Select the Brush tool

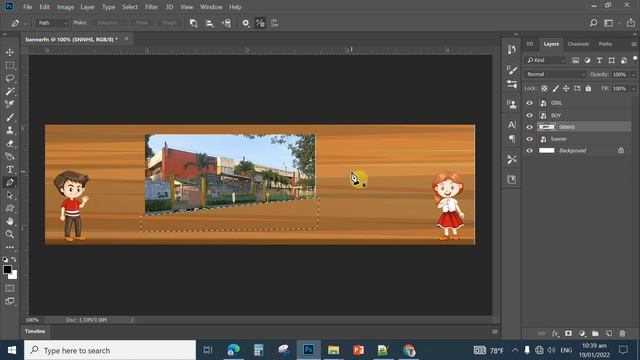click(10, 118)
